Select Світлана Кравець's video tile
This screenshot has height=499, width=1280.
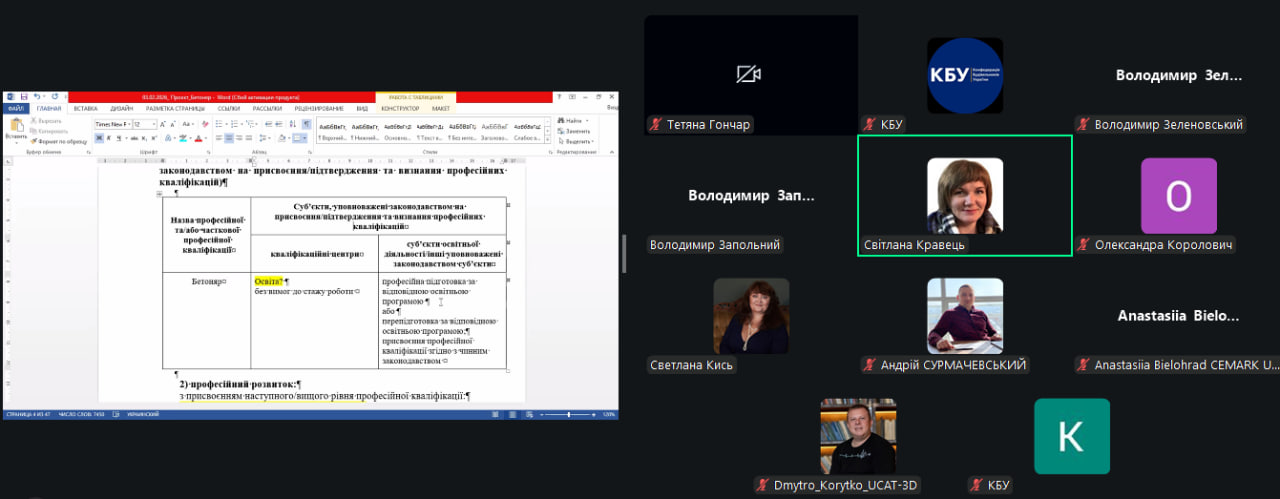[964, 196]
